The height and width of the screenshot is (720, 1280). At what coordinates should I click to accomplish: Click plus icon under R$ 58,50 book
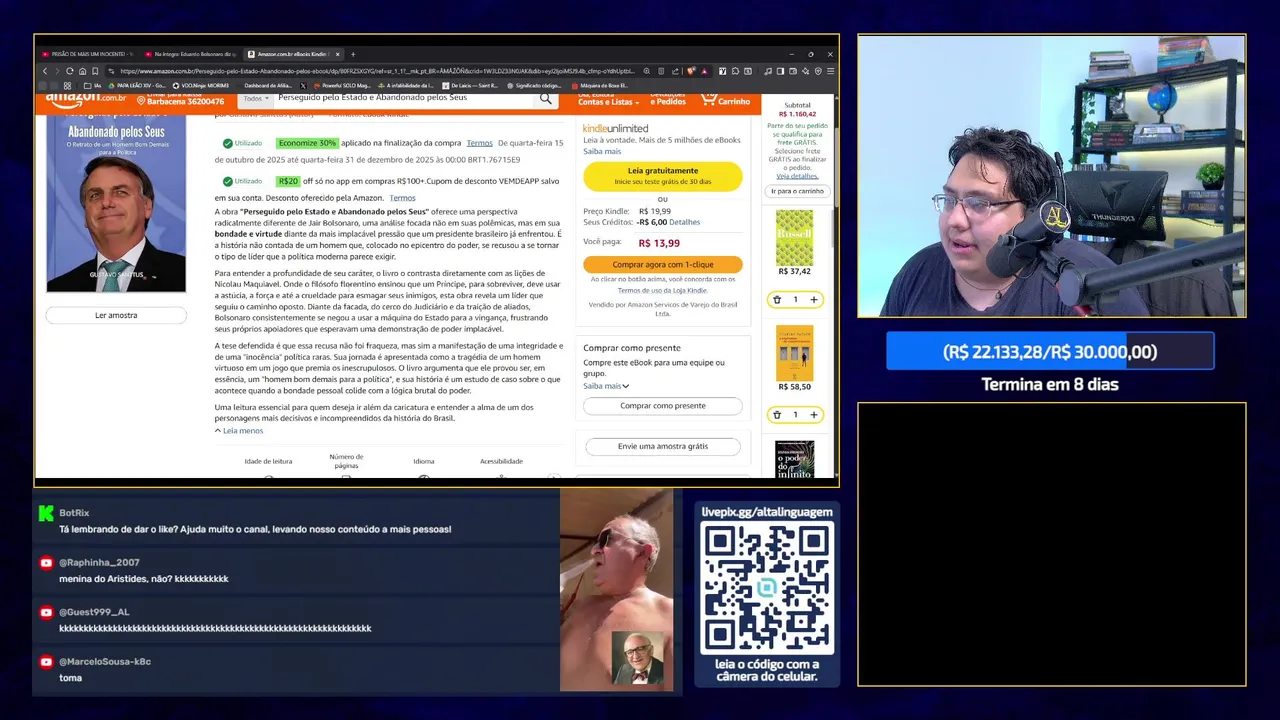click(813, 414)
